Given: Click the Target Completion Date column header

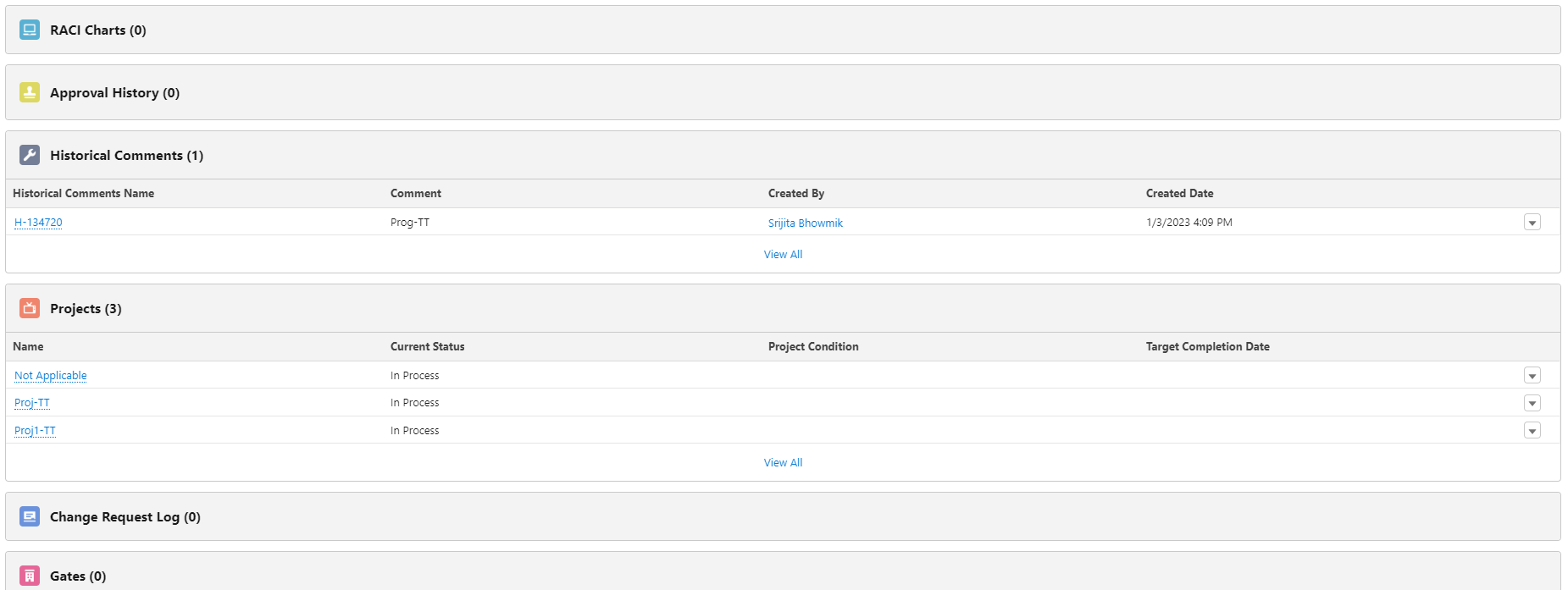Looking at the screenshot, I should [x=1207, y=346].
